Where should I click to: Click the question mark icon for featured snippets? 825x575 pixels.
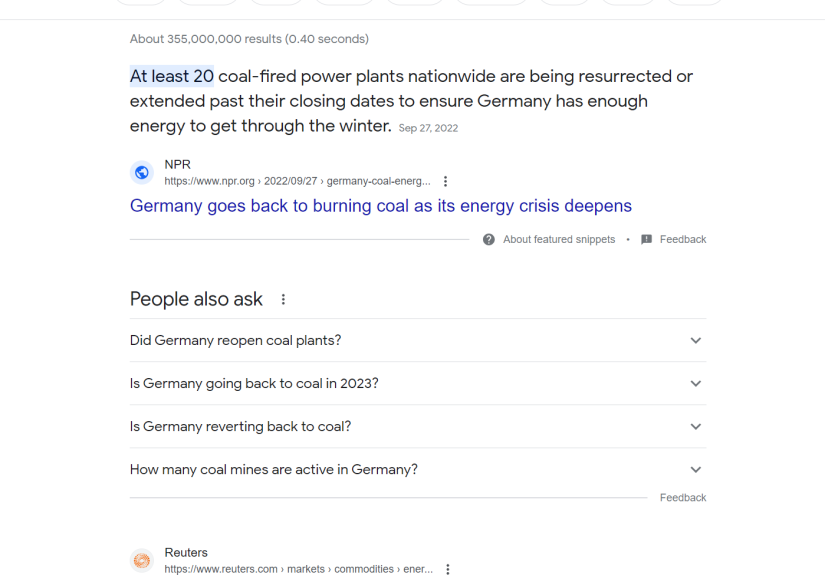489,240
